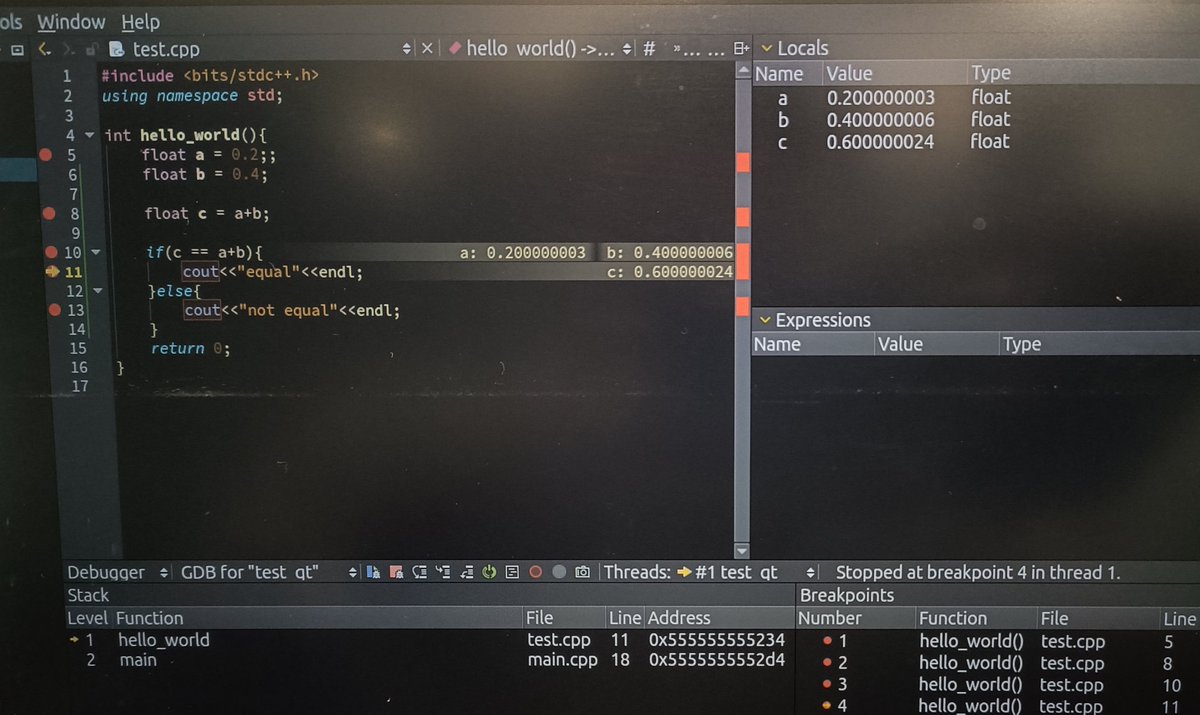Click the split editor icon

741,48
